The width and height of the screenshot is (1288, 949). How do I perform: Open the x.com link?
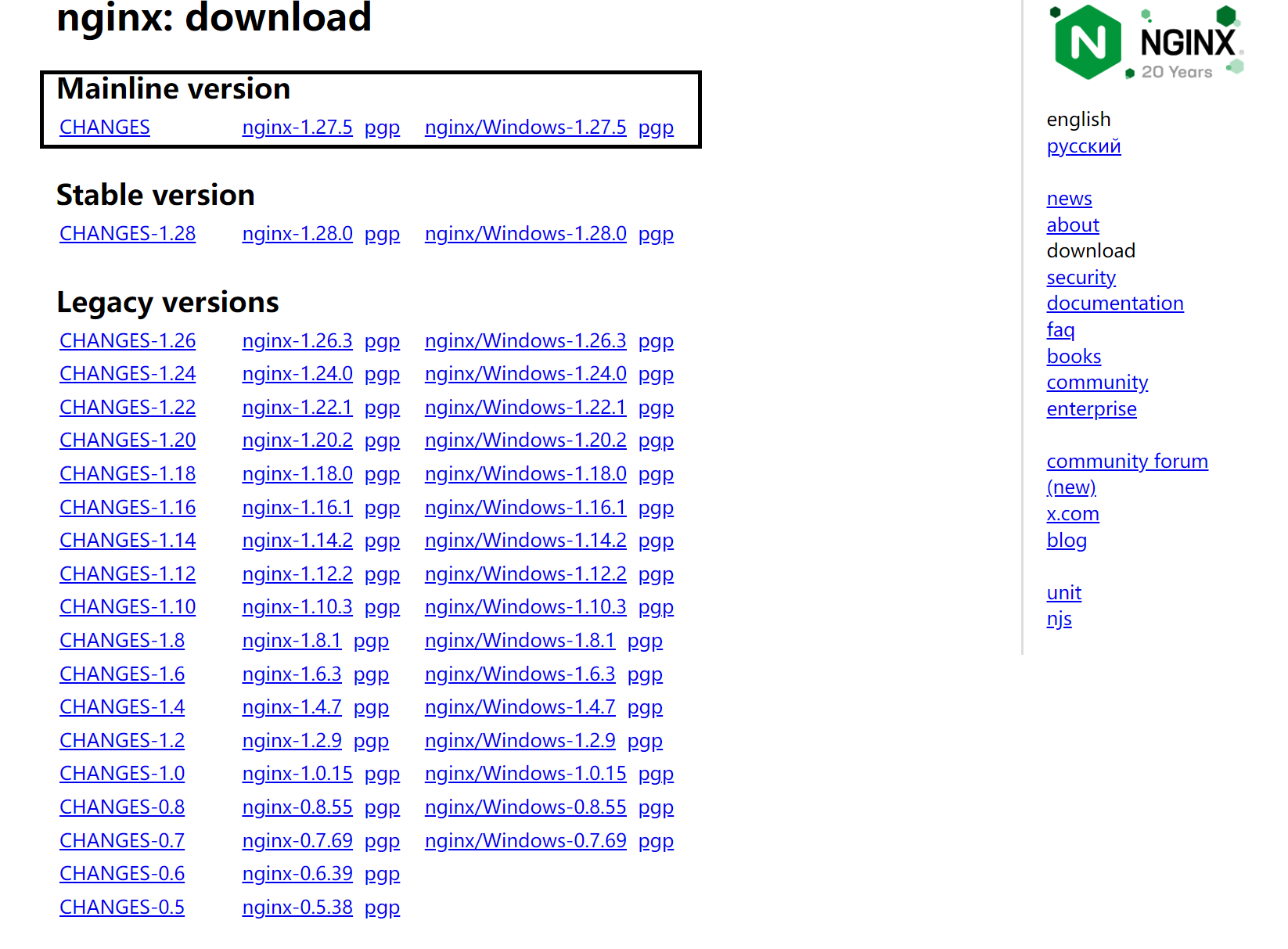point(1073,514)
